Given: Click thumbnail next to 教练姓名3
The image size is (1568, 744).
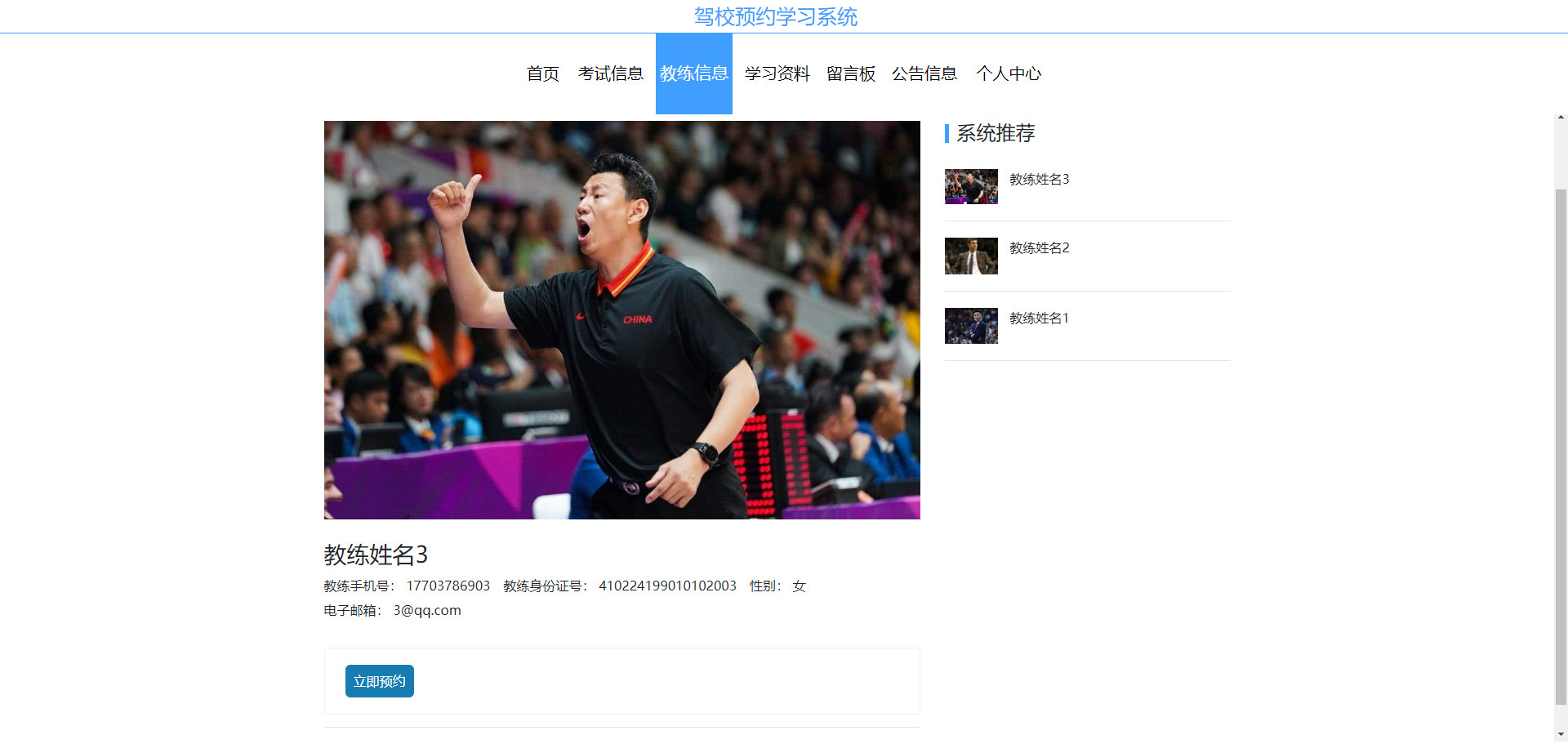Looking at the screenshot, I should 971,186.
